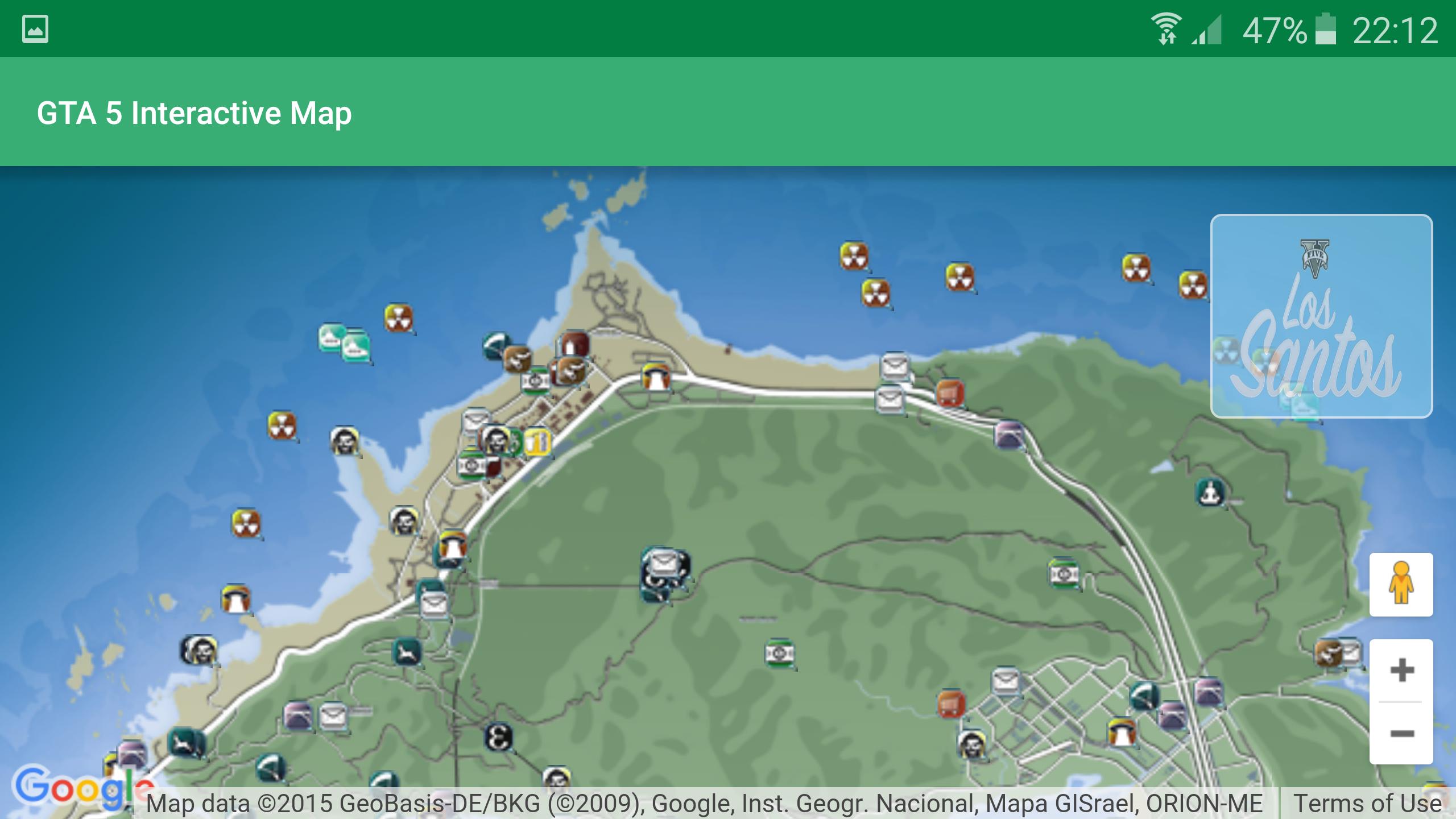Open the Terms of Use link
1456x819 pixels.
1368,803
